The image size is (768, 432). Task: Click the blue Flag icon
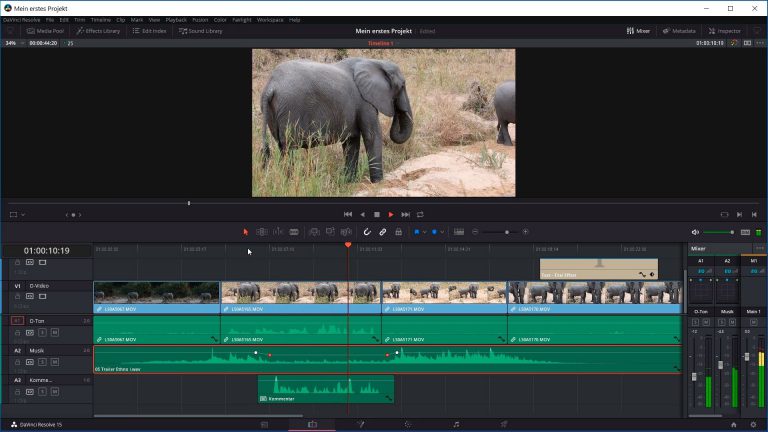pyautogui.click(x=417, y=232)
